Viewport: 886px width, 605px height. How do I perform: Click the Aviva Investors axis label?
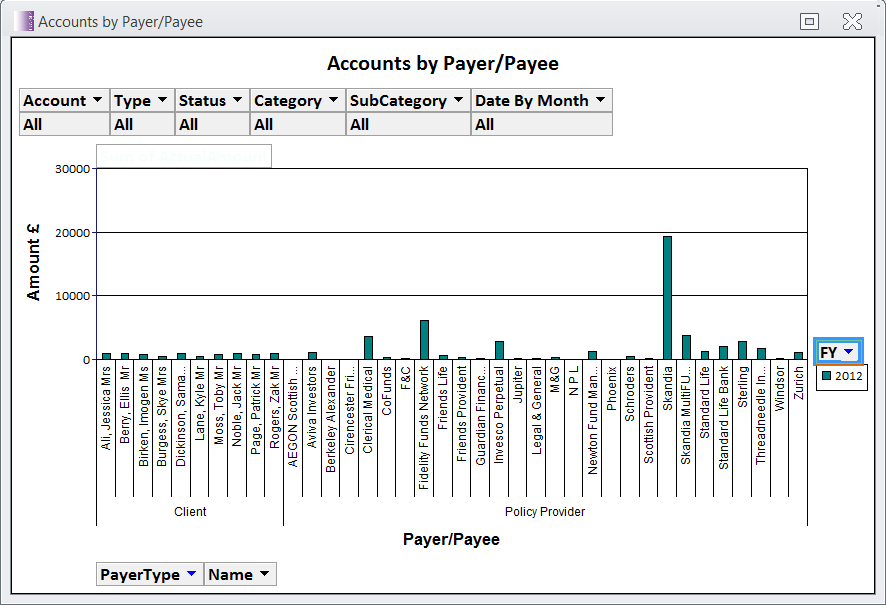point(311,407)
